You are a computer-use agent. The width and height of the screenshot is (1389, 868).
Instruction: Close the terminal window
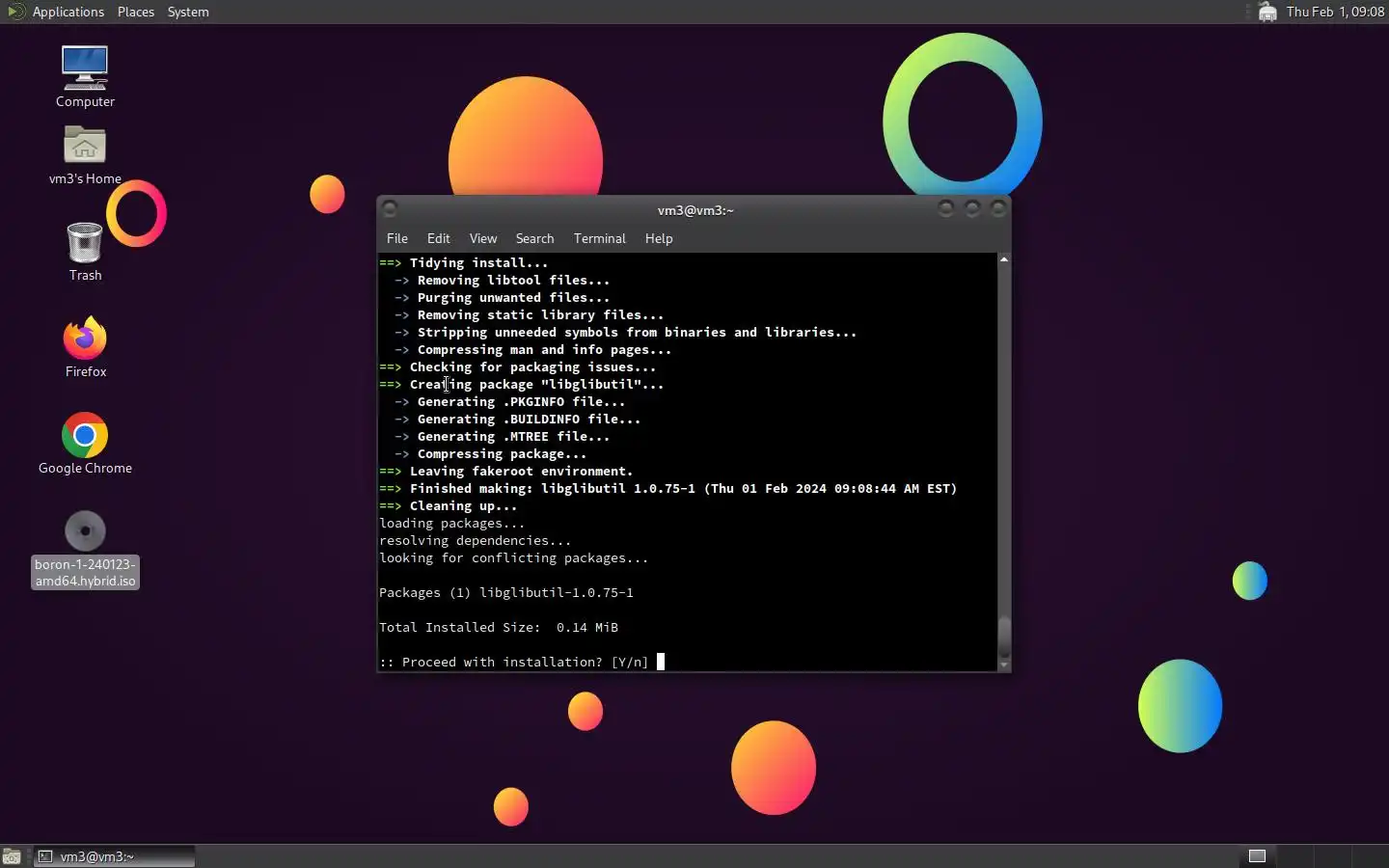tap(998, 208)
